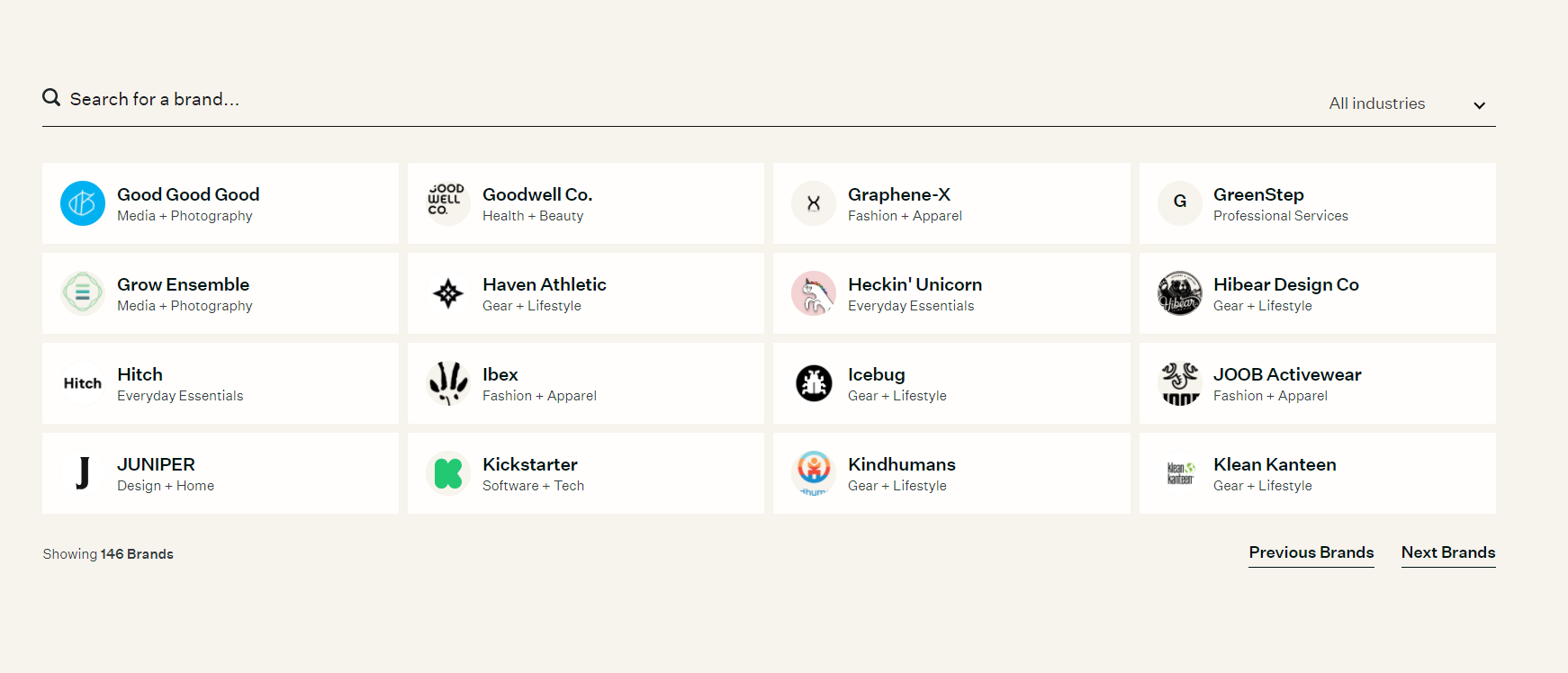The height and width of the screenshot is (673, 1568).
Task: Click 'Gear + Lifestyle' under Klean Kanteen
Action: [1263, 486]
